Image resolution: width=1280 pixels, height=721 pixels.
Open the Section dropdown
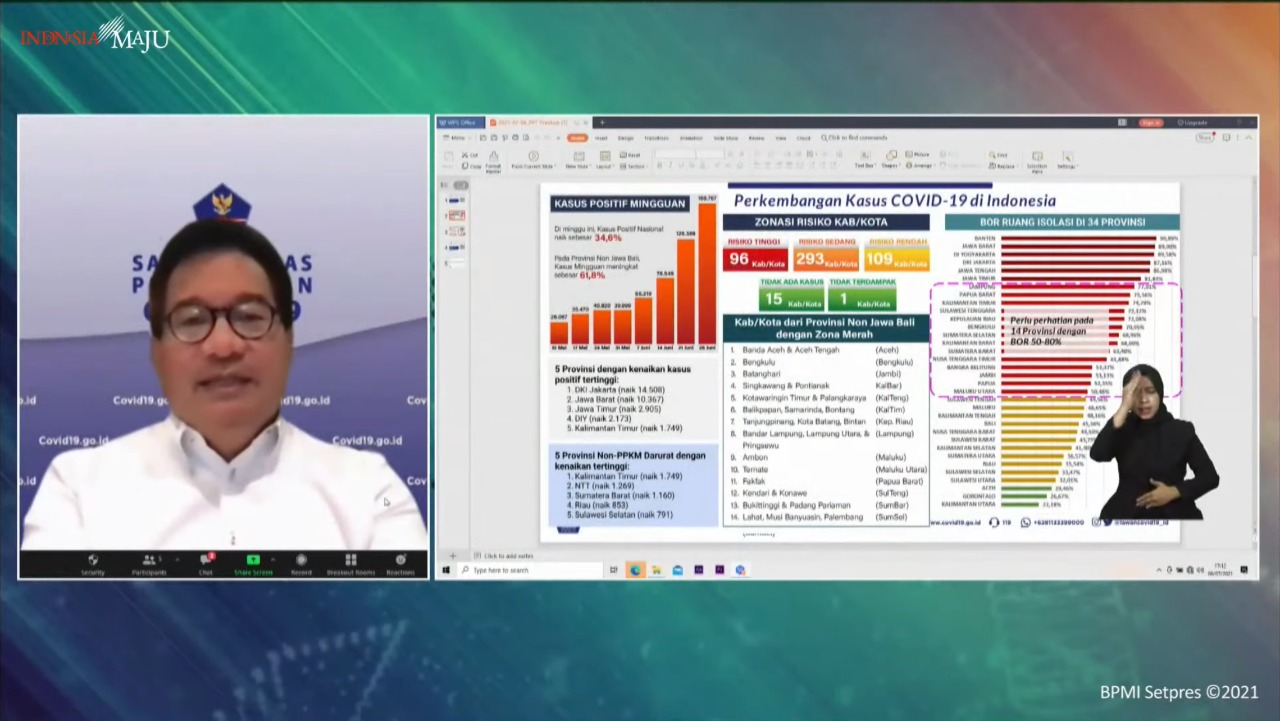click(x=633, y=166)
